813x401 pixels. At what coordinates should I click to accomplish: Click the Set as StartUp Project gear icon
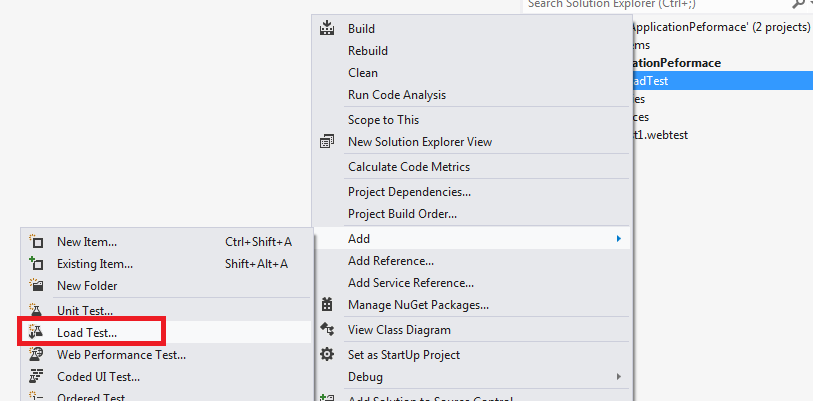pos(327,355)
